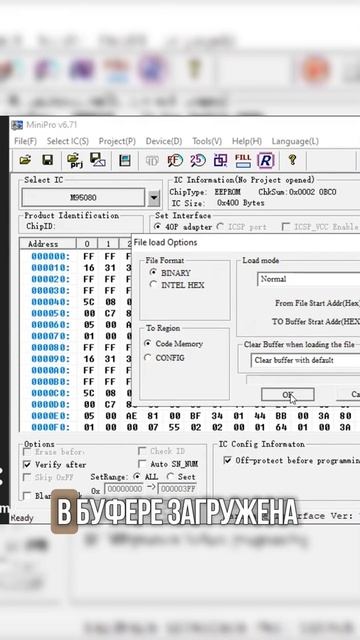Toggle the Skip 0xFF checkbox
Image resolution: width=360 pixels, height=640 pixels.
pyautogui.click(x=27, y=477)
